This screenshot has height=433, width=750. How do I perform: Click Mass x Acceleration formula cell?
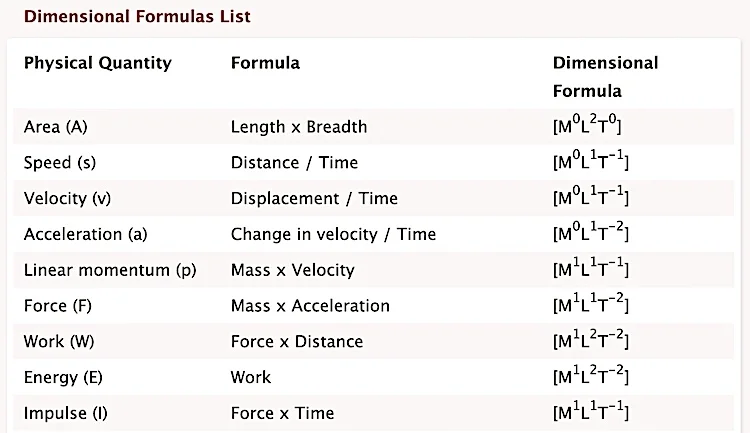click(310, 306)
